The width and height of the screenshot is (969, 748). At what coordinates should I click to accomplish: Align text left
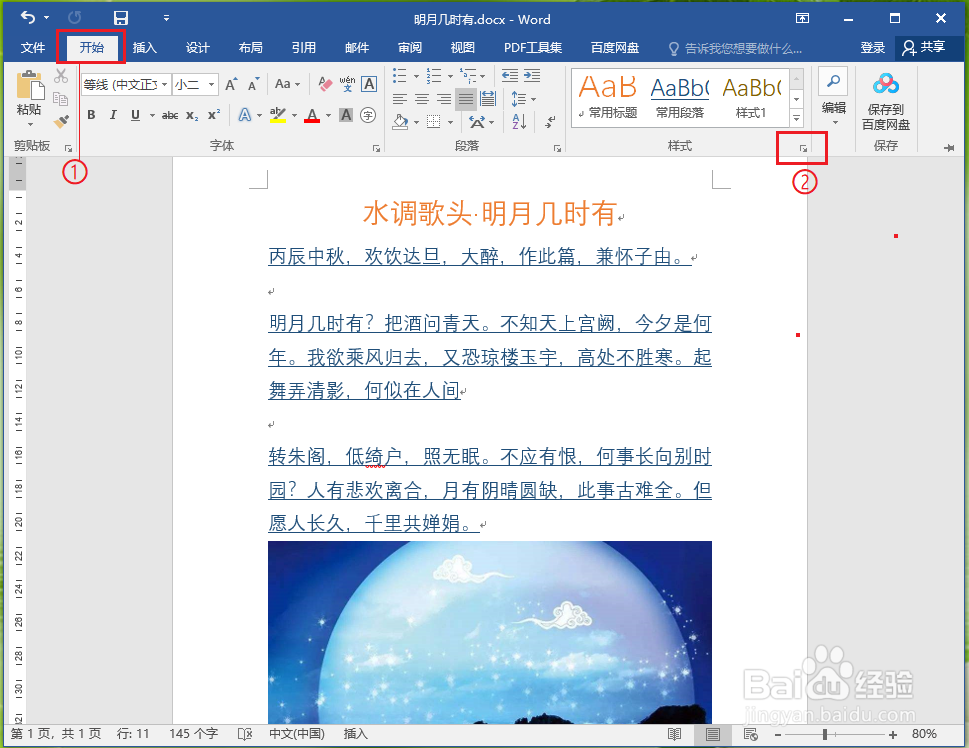(400, 99)
